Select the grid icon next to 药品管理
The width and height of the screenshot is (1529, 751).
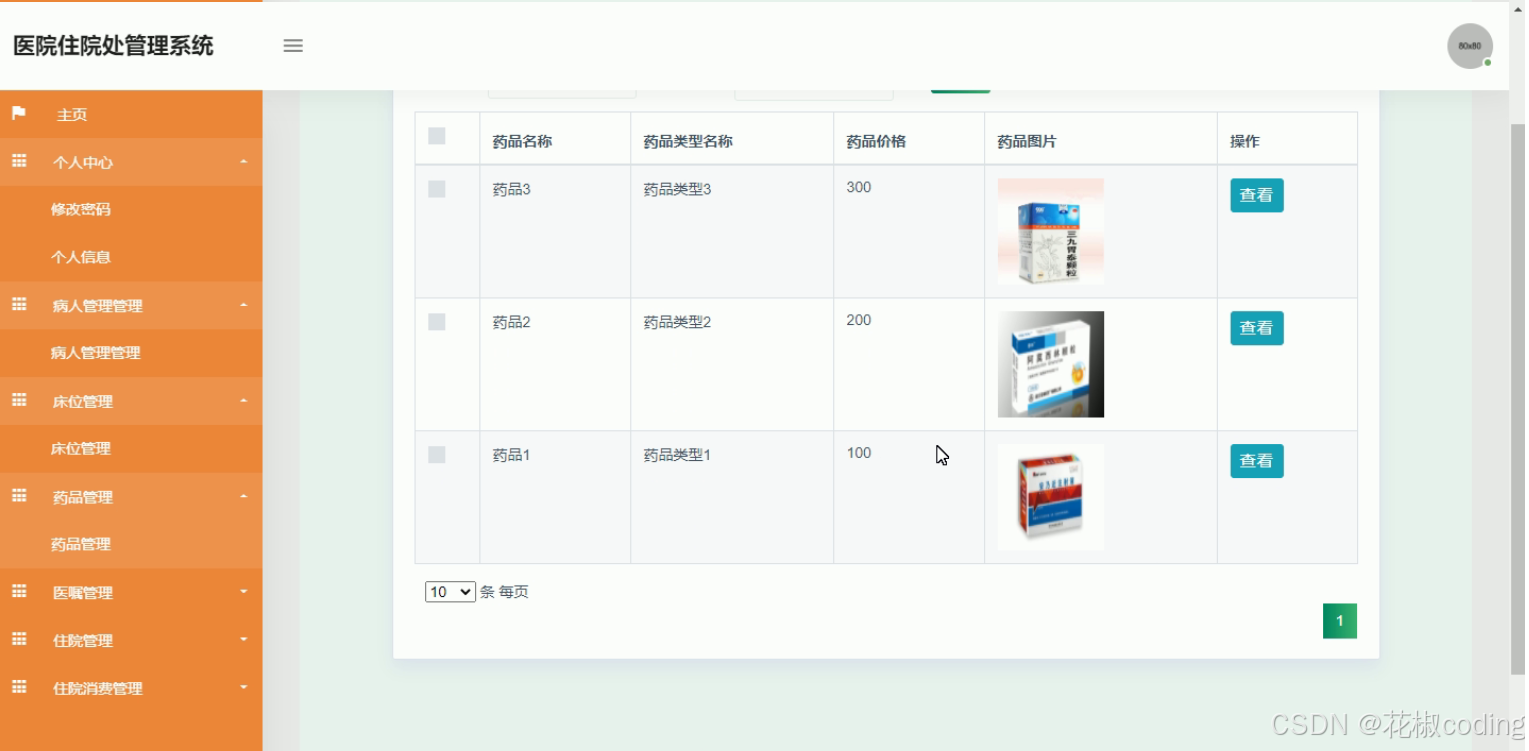[18, 497]
